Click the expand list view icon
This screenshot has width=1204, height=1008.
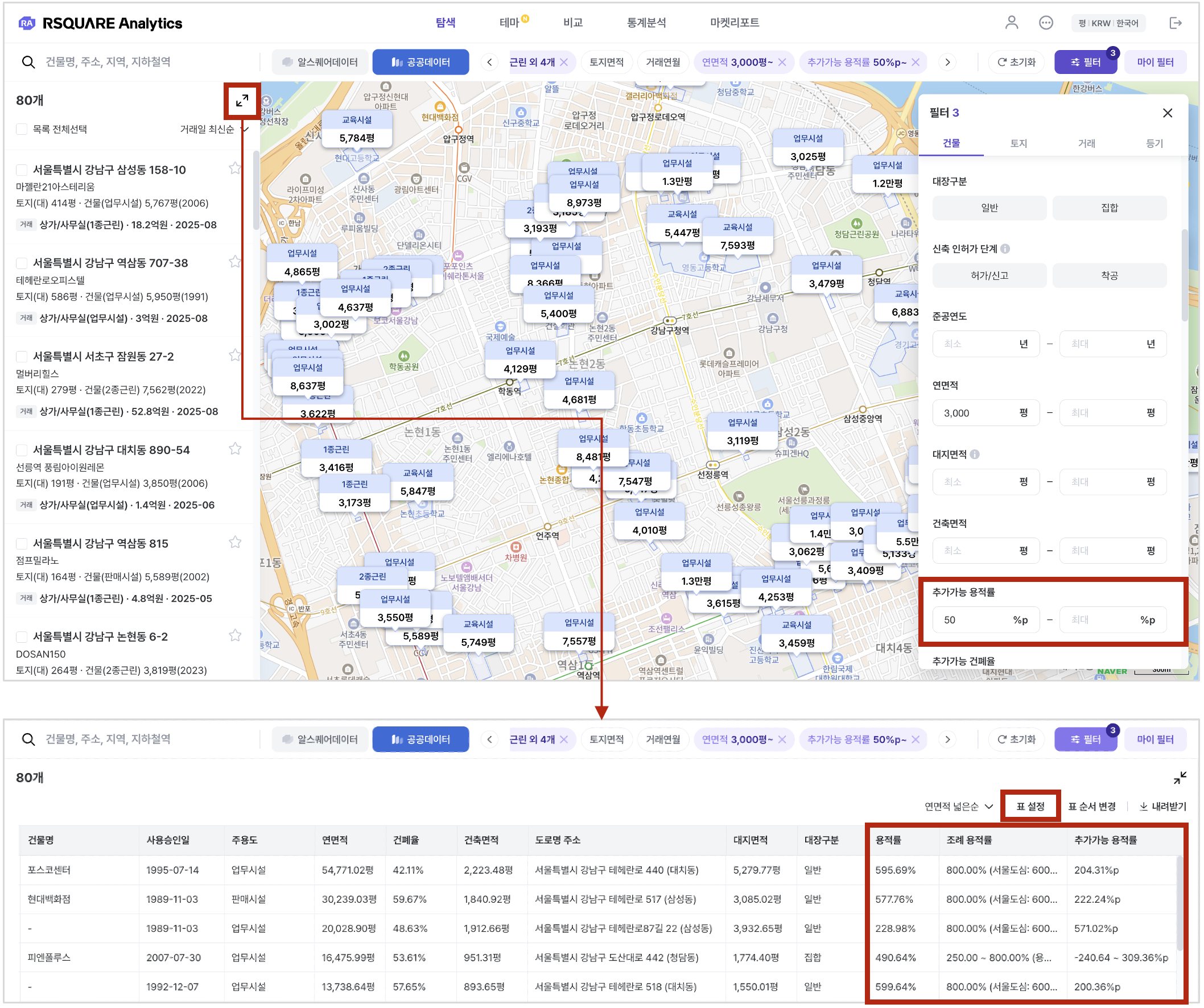click(242, 101)
